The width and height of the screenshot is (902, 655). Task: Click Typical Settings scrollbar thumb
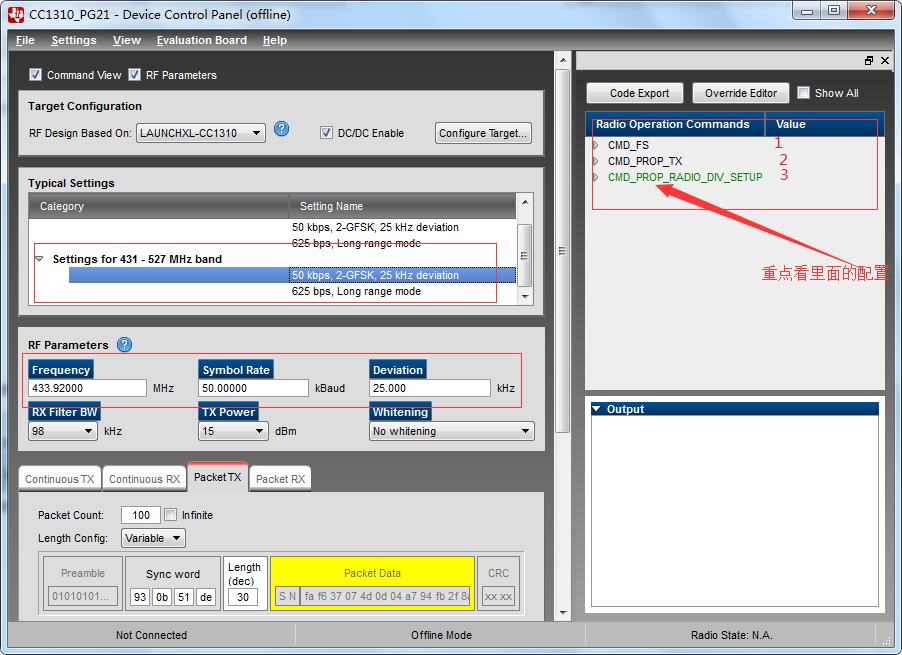pos(524,255)
